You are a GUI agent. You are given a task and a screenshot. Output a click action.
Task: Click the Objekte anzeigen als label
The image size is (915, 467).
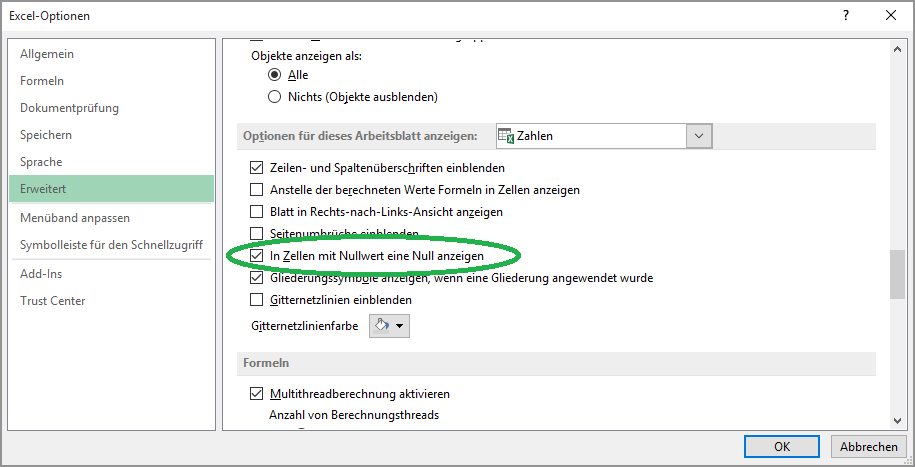point(306,57)
